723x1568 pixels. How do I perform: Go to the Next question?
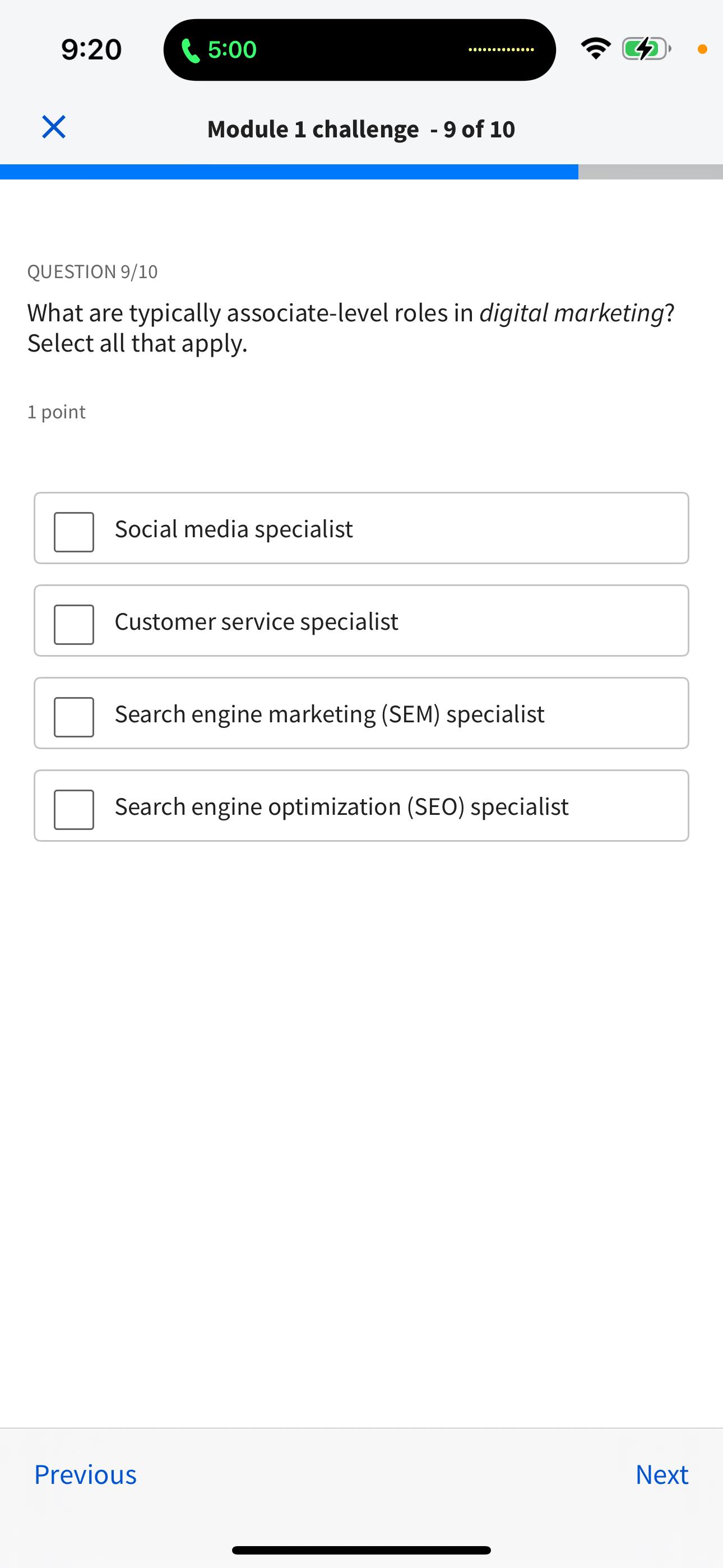661,1474
